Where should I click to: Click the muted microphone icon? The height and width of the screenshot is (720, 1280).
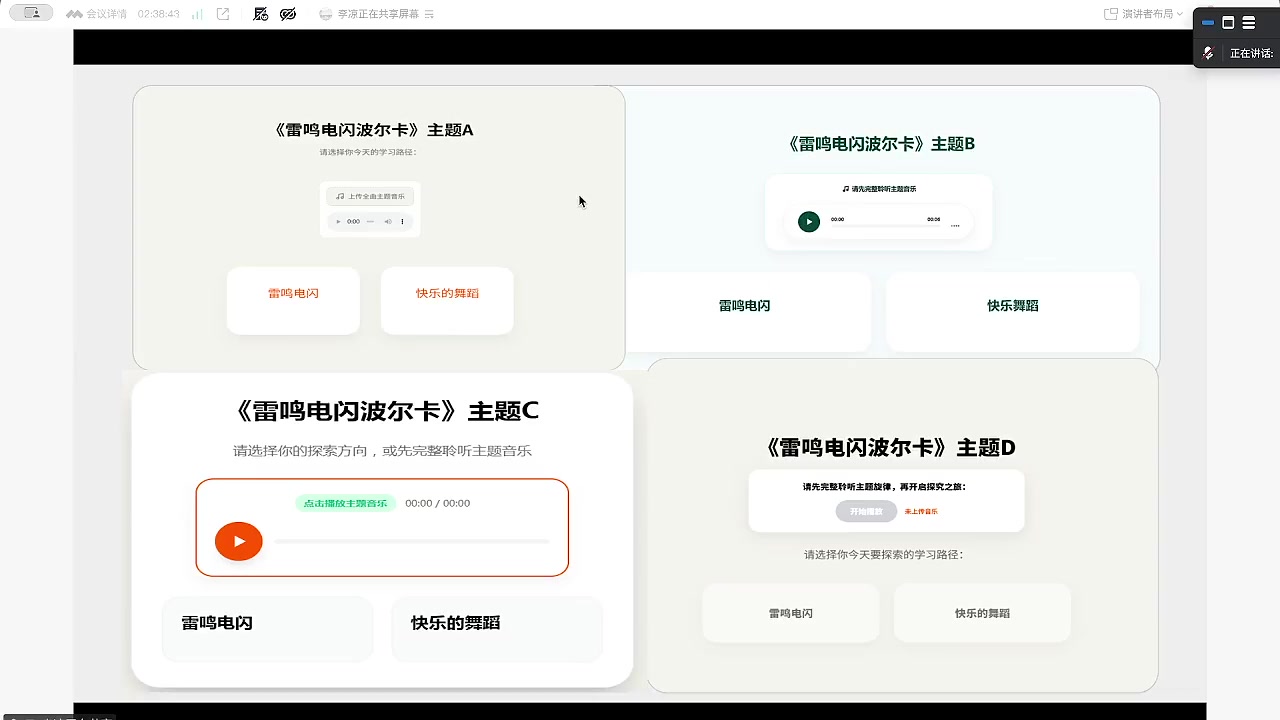(1208, 53)
